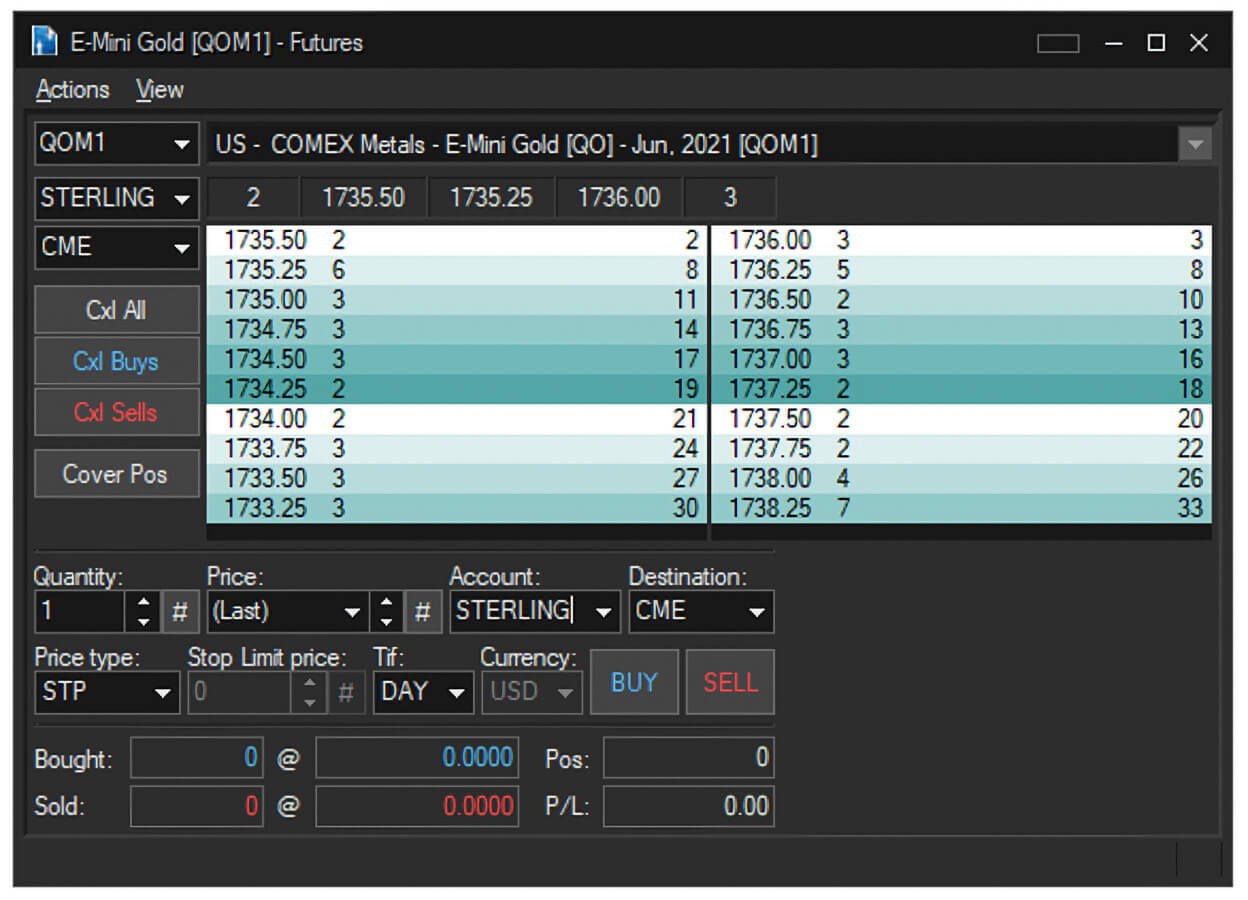The height and width of the screenshot is (900, 1248).
Task: Click the bid row at 1734.50
Action: click(455, 359)
